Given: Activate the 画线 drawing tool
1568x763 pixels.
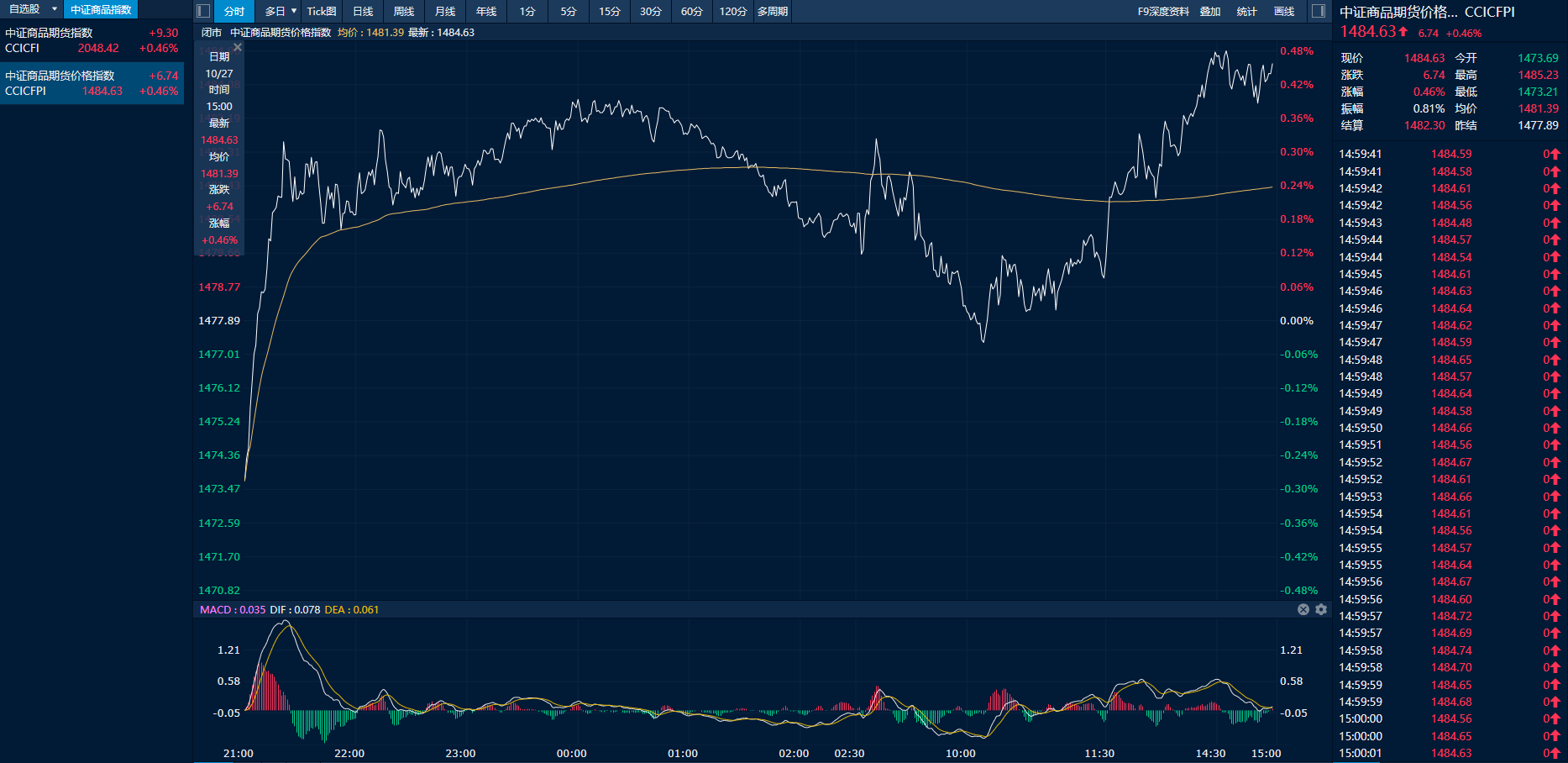Looking at the screenshot, I should (x=1284, y=11).
